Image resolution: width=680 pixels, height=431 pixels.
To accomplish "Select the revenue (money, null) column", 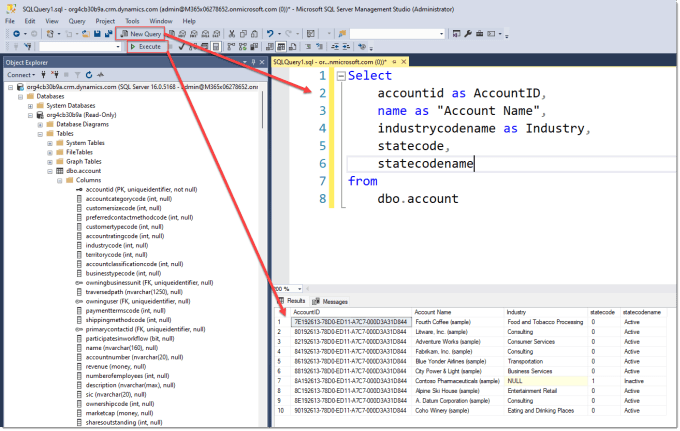I will pyautogui.click(x=115, y=367).
